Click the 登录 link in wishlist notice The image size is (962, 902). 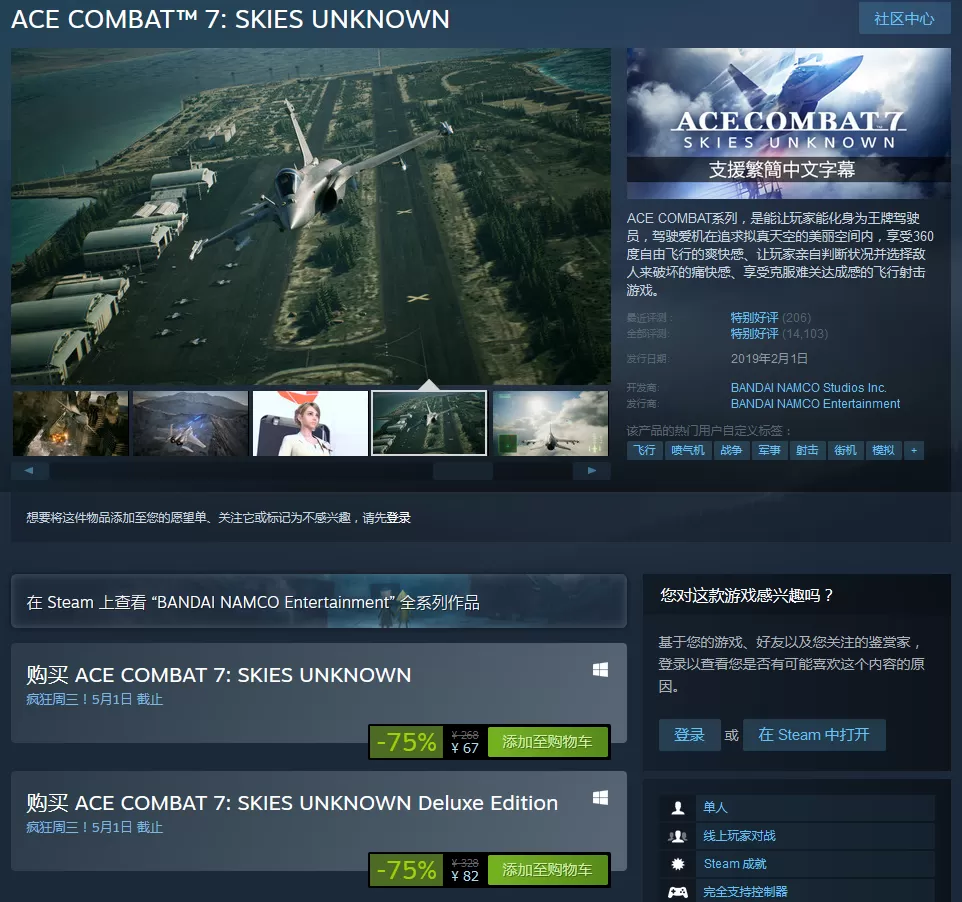tap(398, 518)
